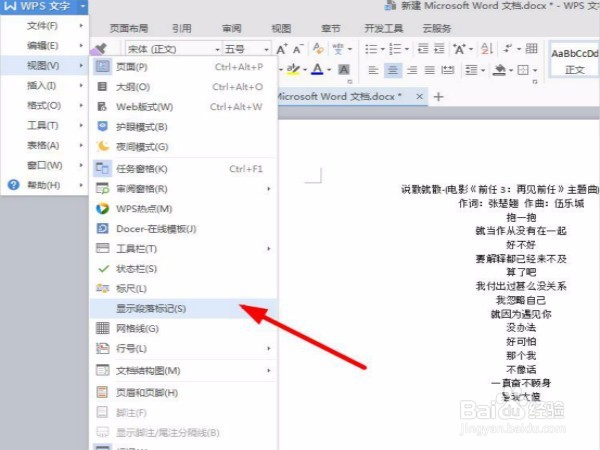Click the center alignment icon
Screen dimensions: 600x450
coord(393,70)
